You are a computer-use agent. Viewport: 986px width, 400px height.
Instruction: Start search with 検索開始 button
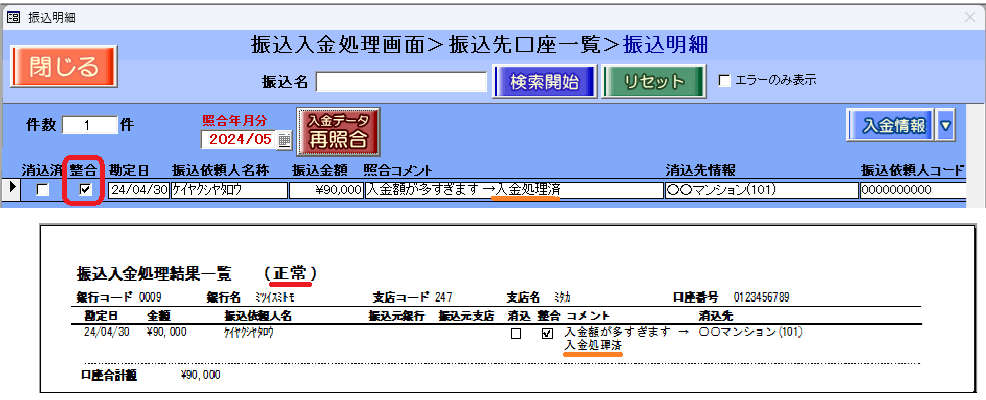pos(544,82)
